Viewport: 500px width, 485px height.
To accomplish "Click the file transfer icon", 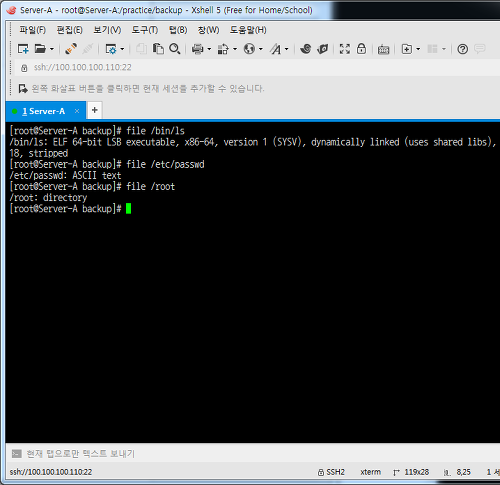I will point(223,49).
